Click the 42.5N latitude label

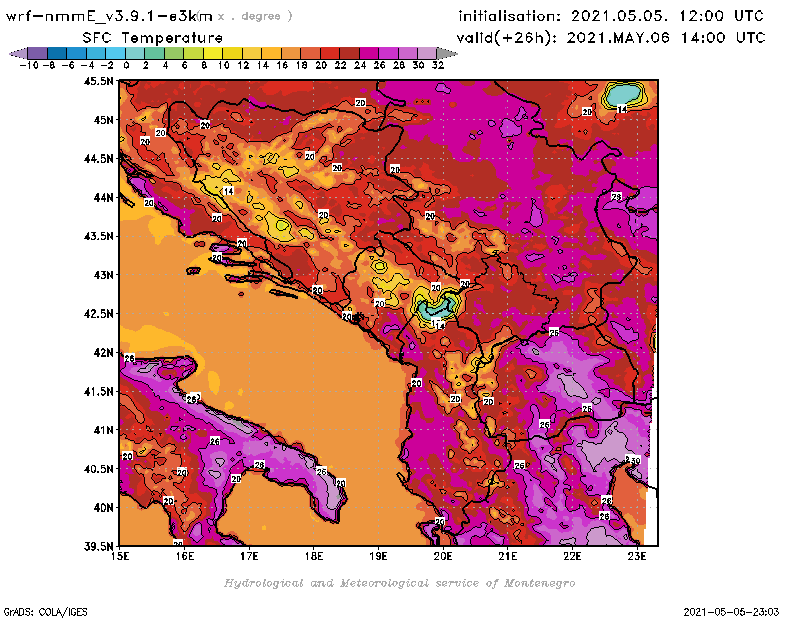(x=98, y=314)
